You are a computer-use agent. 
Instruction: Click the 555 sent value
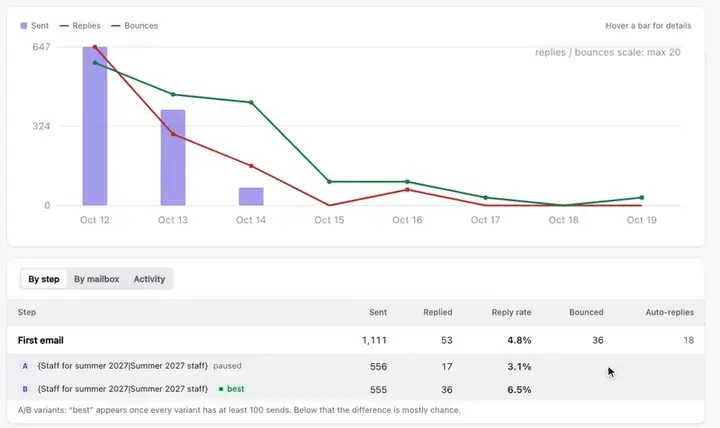click(x=378, y=389)
